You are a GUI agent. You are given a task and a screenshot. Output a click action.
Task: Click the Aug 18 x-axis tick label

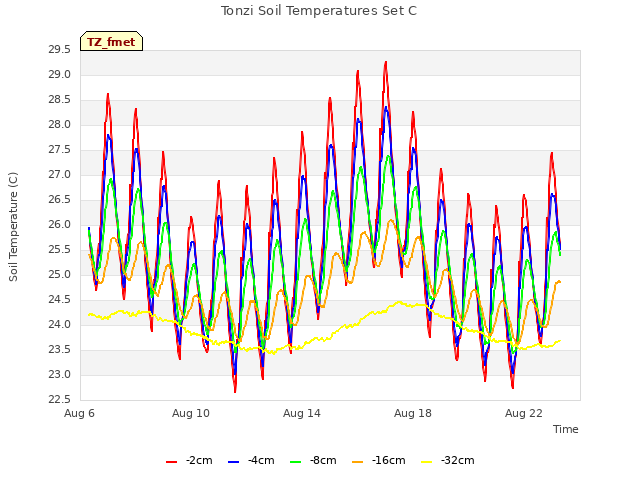[413, 413]
